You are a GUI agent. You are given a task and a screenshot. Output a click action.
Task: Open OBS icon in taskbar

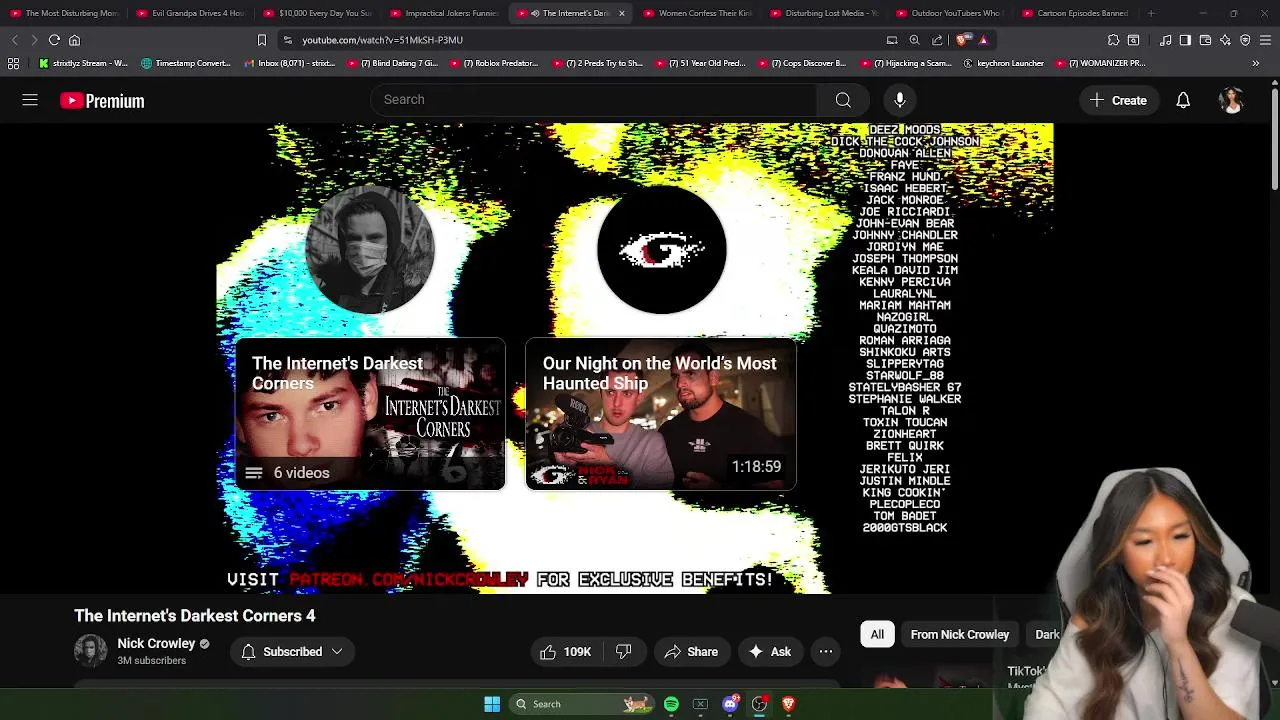point(759,704)
